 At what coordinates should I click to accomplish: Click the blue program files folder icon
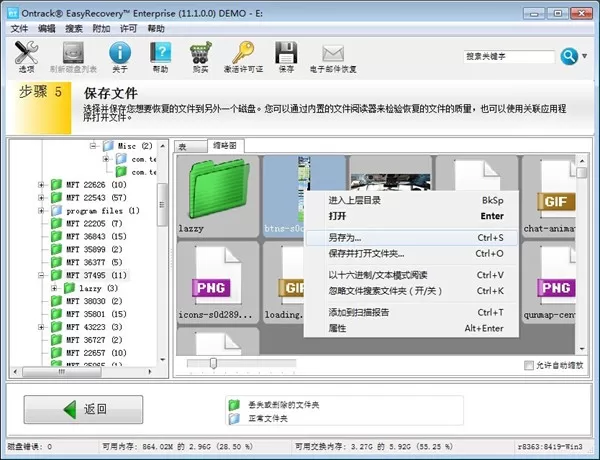pyautogui.click(x=57, y=210)
